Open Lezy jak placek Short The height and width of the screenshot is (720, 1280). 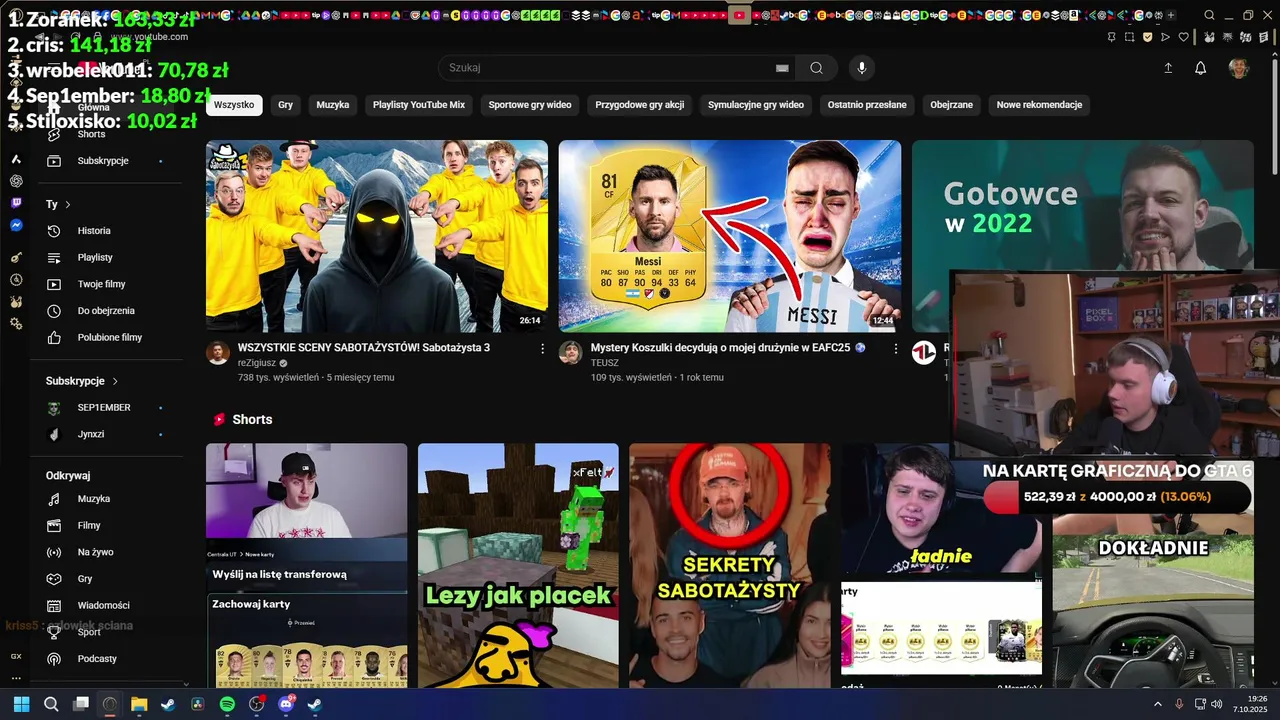[x=518, y=566]
